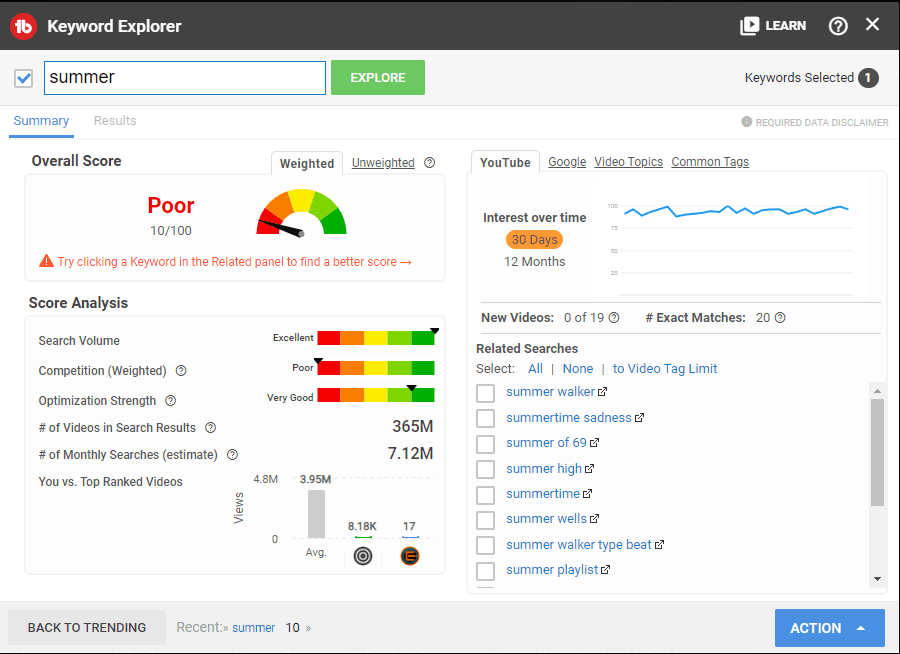The height and width of the screenshot is (654, 900).
Task: Check the summer playlist keyword box
Action: pyautogui.click(x=486, y=571)
